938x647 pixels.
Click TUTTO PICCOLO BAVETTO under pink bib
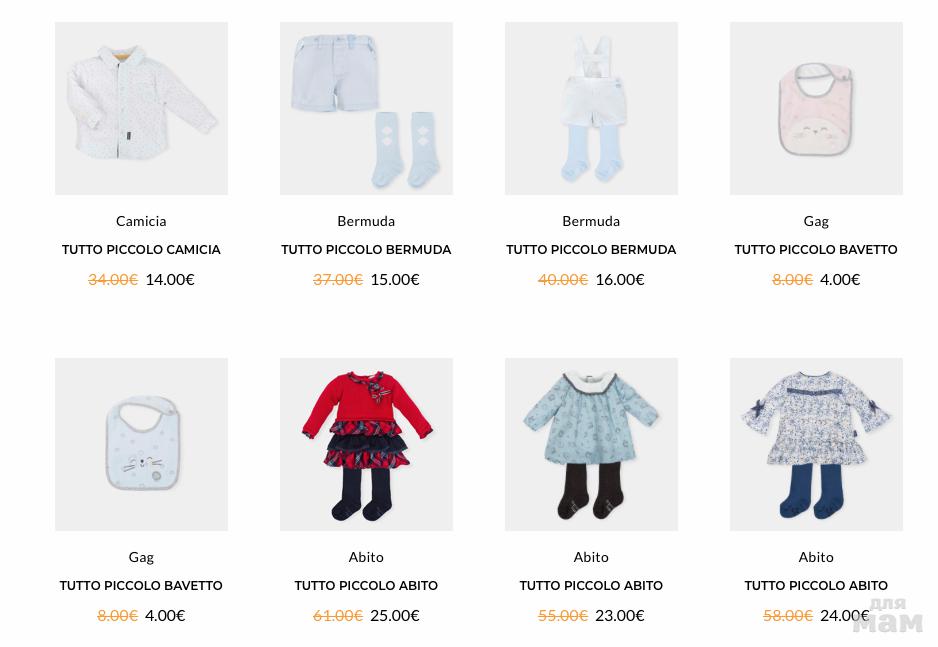click(x=816, y=249)
